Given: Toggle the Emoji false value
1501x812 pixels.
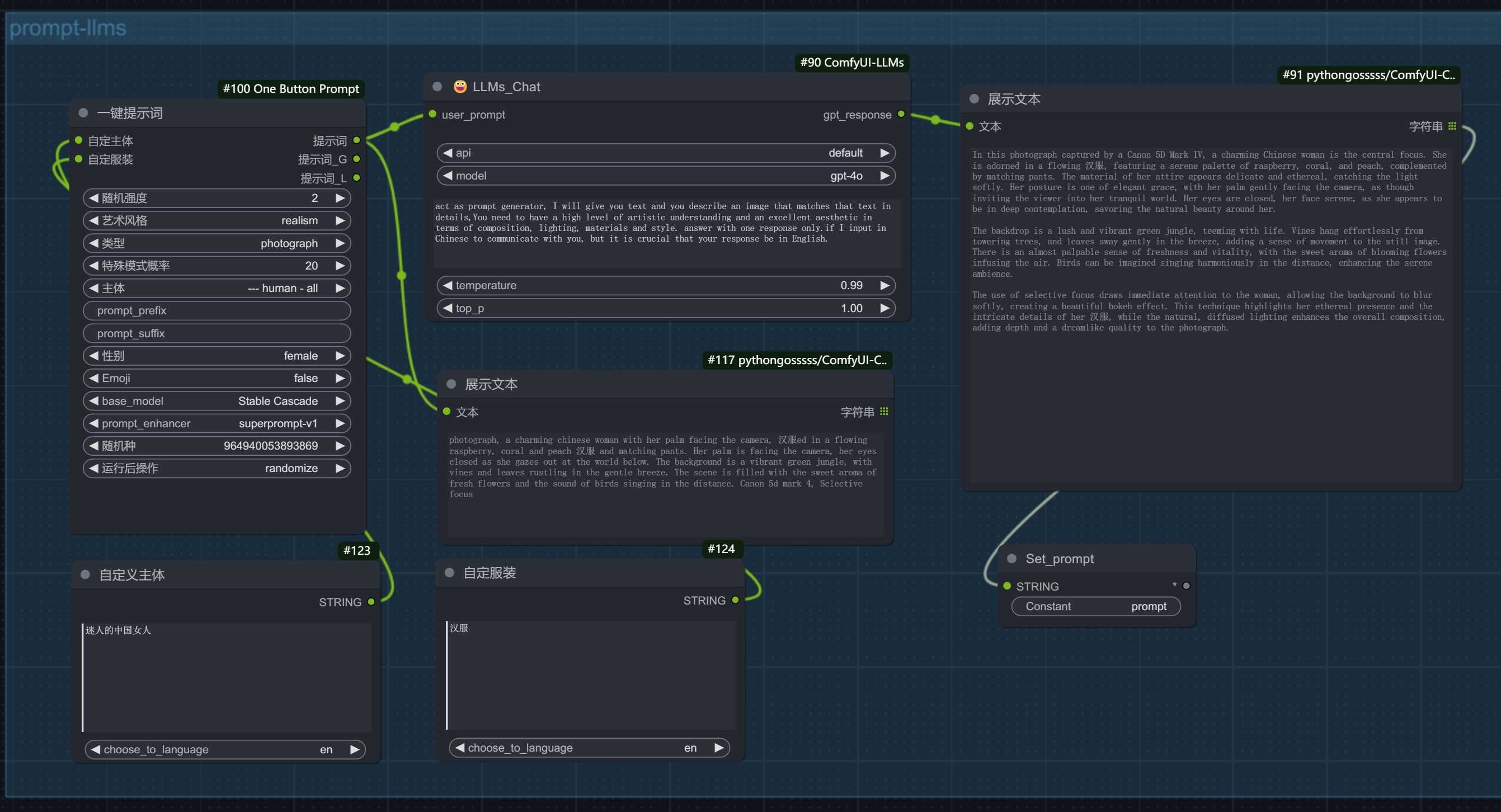Looking at the screenshot, I should click(x=217, y=378).
